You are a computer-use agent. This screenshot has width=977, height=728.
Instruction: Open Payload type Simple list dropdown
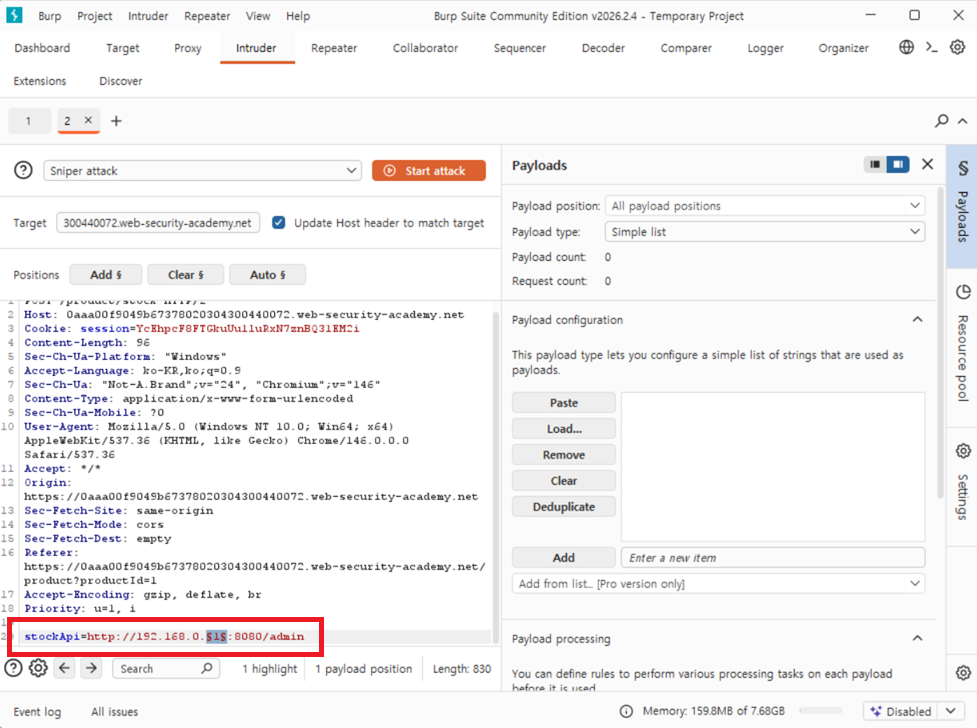[x=765, y=232]
